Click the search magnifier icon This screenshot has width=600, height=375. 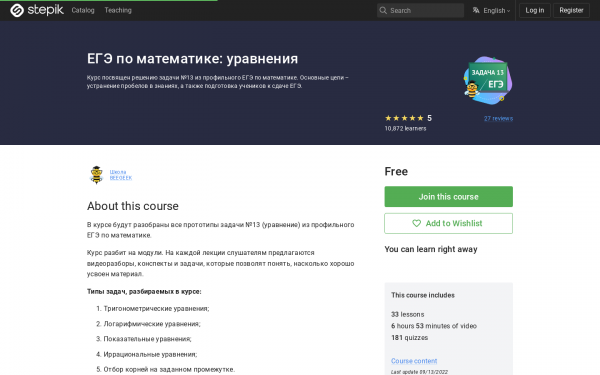(x=383, y=10)
